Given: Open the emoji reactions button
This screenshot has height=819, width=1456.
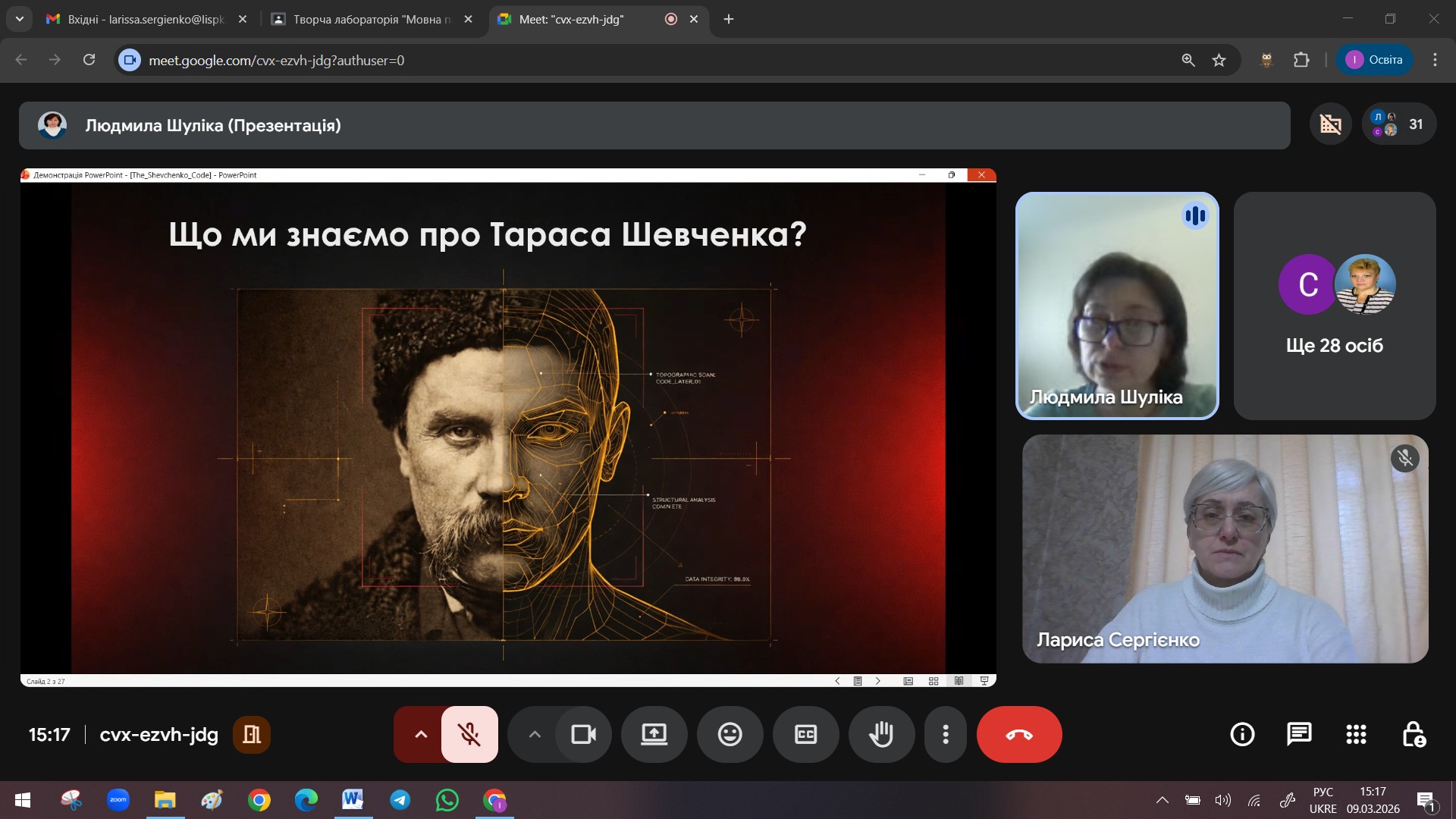Looking at the screenshot, I should pos(730,734).
